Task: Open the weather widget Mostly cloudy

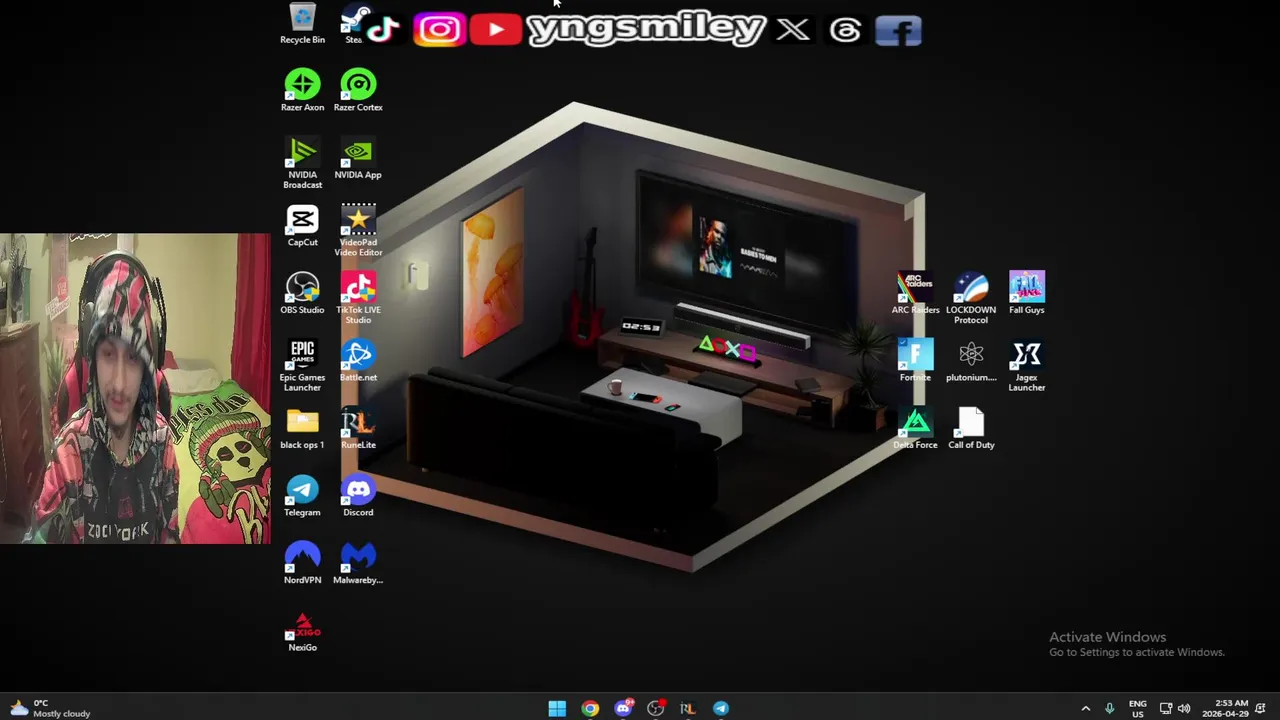Action: click(50, 708)
